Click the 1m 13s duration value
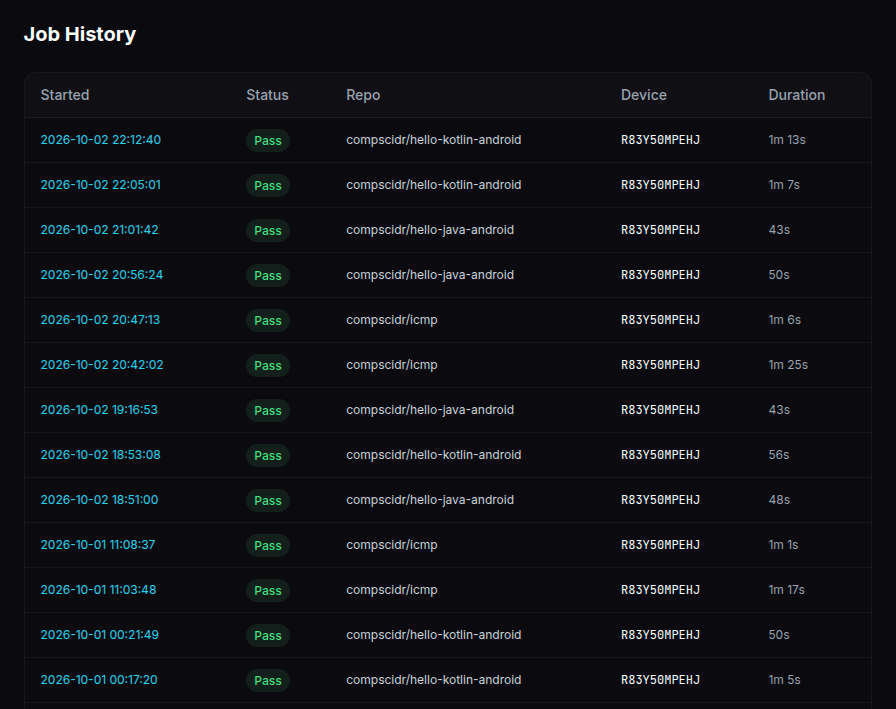896x709 pixels. click(787, 140)
